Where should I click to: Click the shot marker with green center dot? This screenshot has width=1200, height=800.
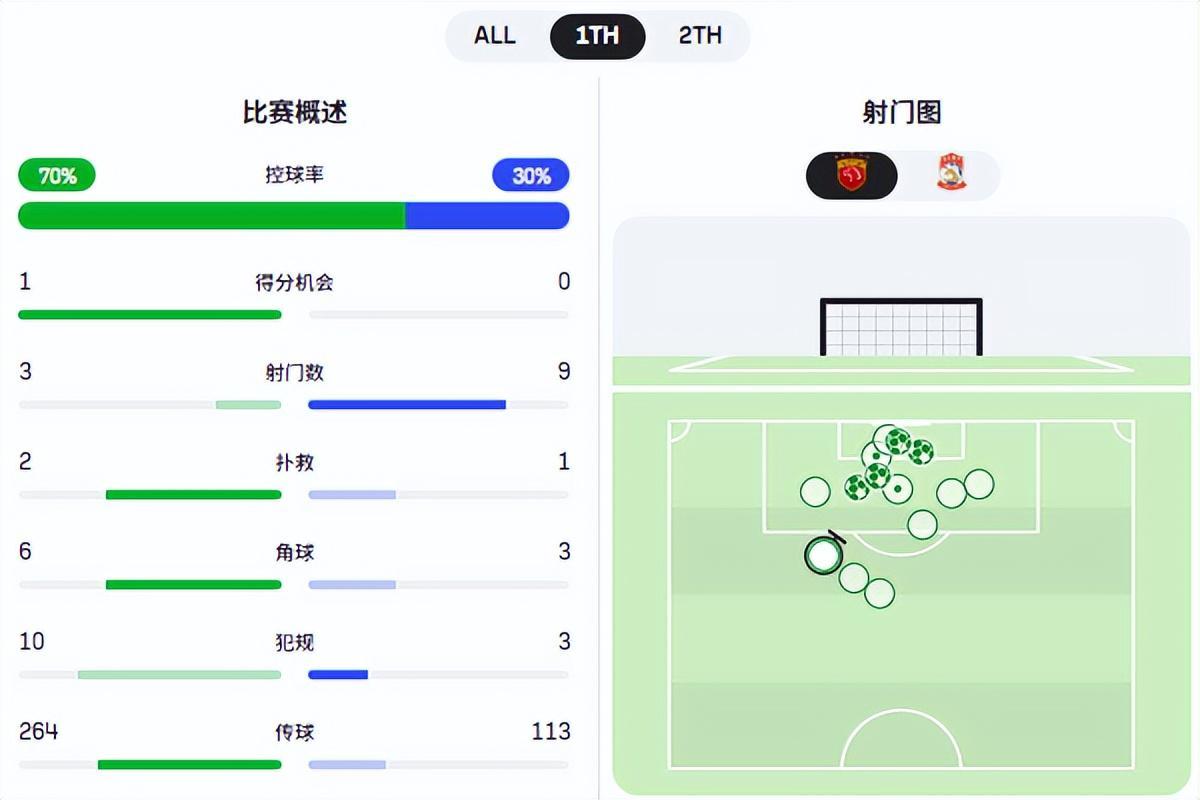point(897,489)
